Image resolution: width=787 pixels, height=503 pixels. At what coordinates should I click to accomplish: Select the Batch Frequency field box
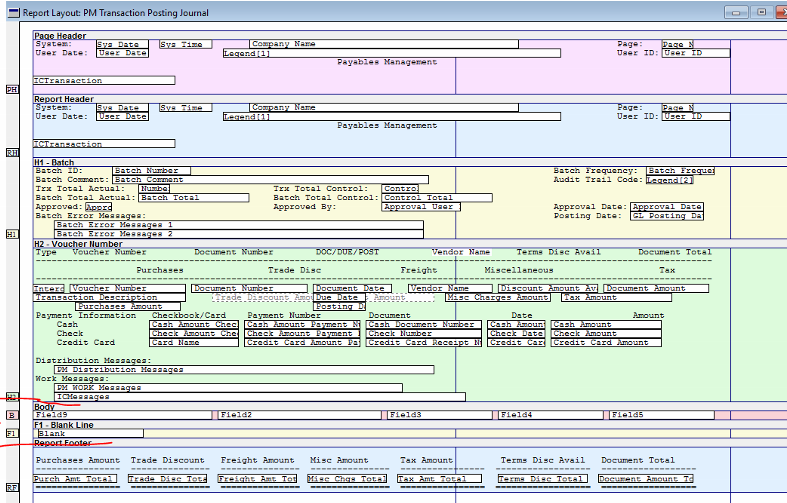pyautogui.click(x=681, y=171)
